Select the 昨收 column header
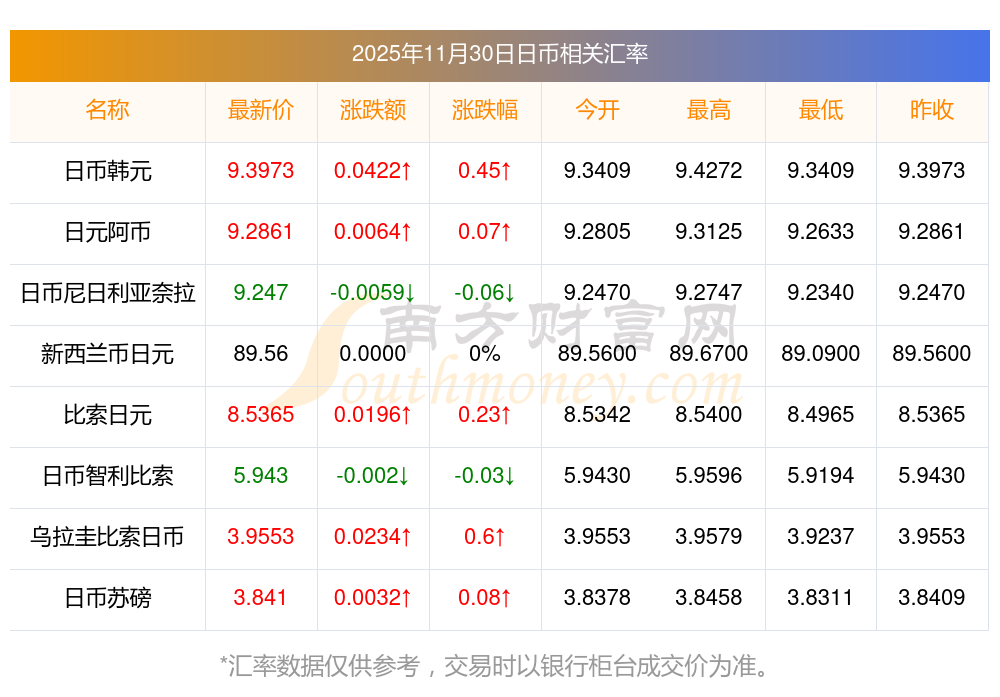Image resolution: width=1000 pixels, height=697 pixels. [x=932, y=110]
